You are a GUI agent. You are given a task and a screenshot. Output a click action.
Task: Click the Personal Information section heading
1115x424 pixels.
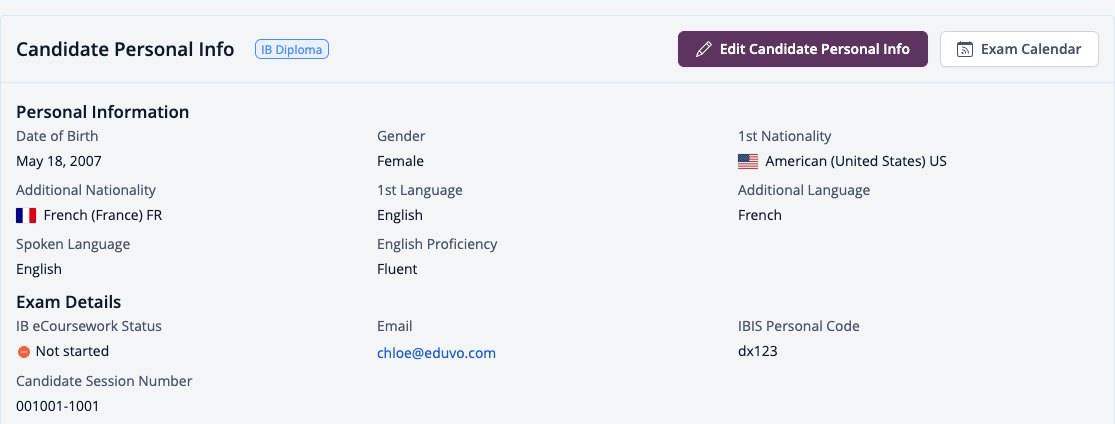(x=102, y=112)
